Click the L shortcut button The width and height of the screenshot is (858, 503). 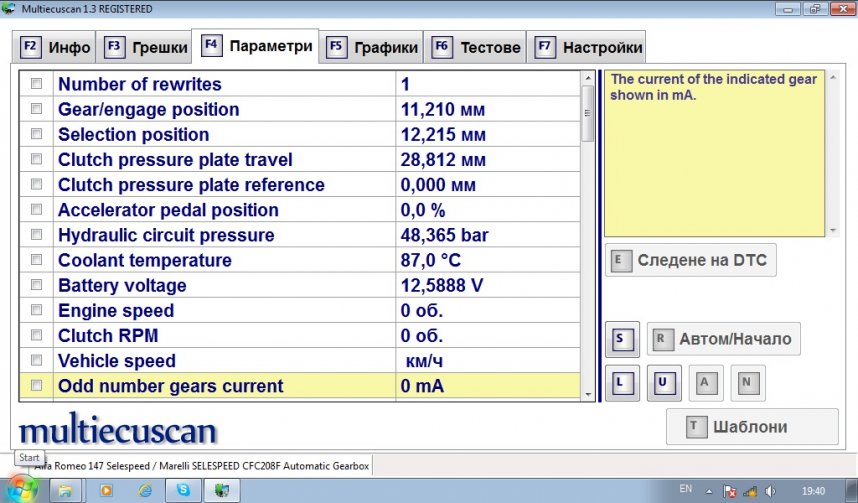tap(621, 382)
